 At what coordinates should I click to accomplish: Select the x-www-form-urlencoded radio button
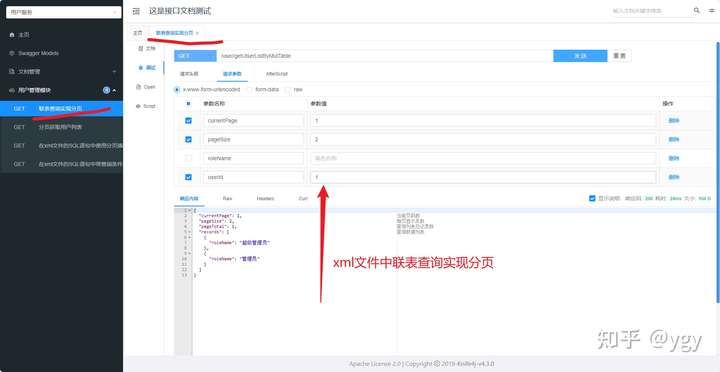point(177,90)
